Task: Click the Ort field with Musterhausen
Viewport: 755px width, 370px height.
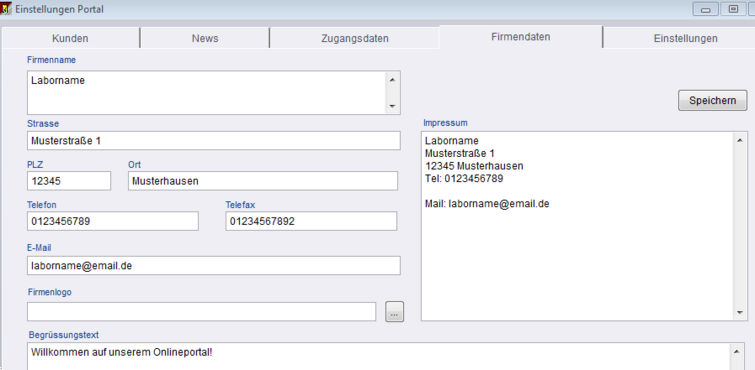Action: pos(263,181)
